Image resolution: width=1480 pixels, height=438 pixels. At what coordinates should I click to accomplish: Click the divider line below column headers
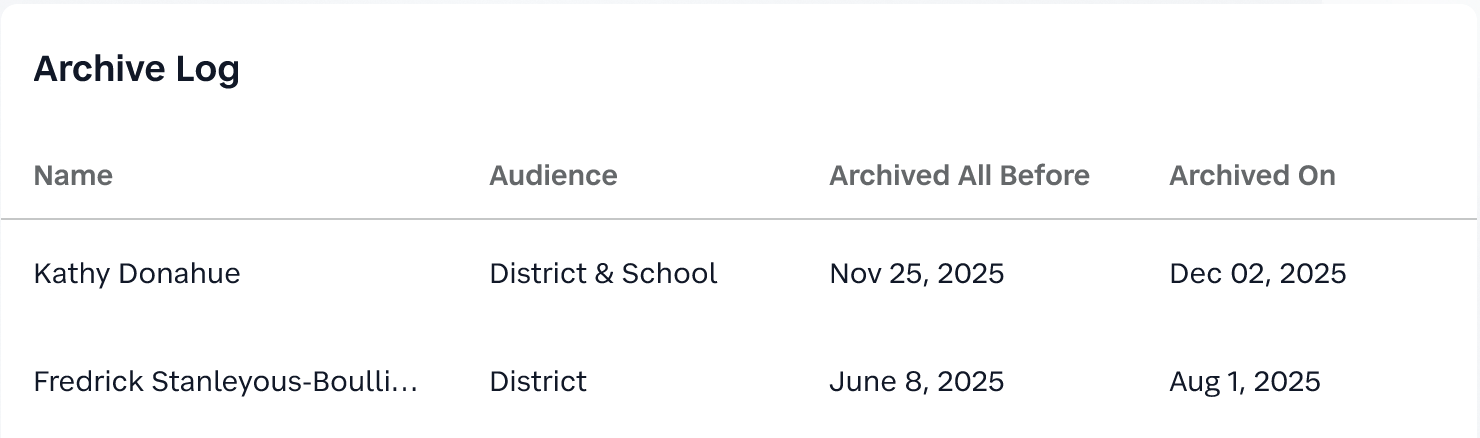pos(738,218)
